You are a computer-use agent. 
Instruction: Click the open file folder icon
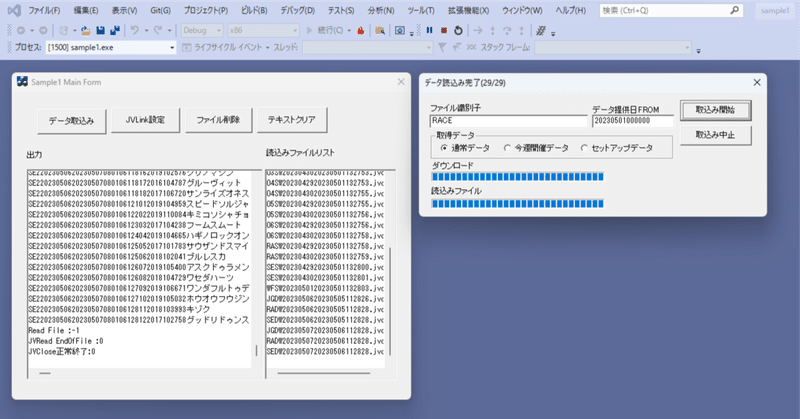click(86, 31)
